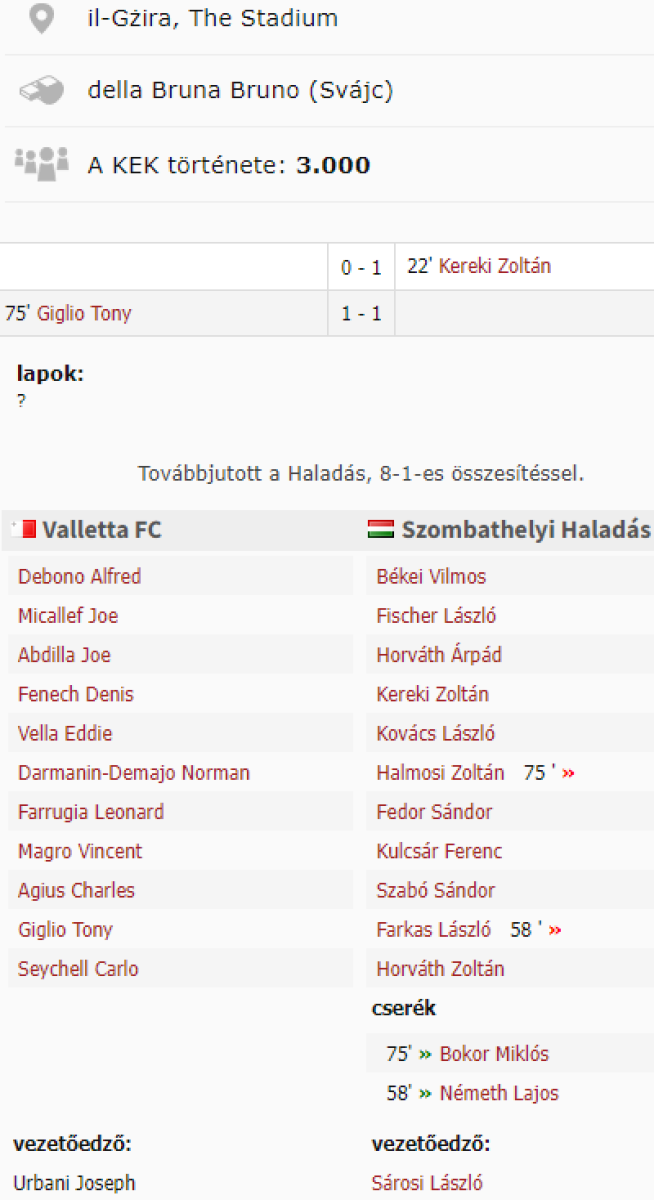Open Giglio Tony in goals table
Viewport: 654px width, 1200px height.
tap(84, 314)
